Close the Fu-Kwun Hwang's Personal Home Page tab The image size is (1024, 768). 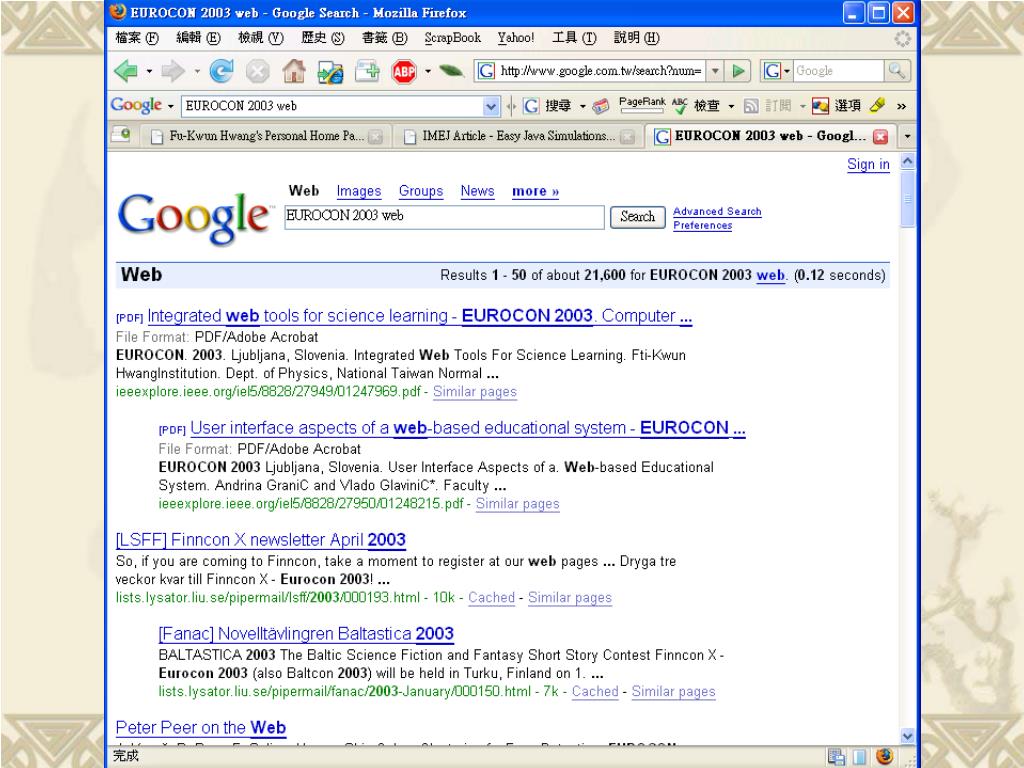pos(375,136)
